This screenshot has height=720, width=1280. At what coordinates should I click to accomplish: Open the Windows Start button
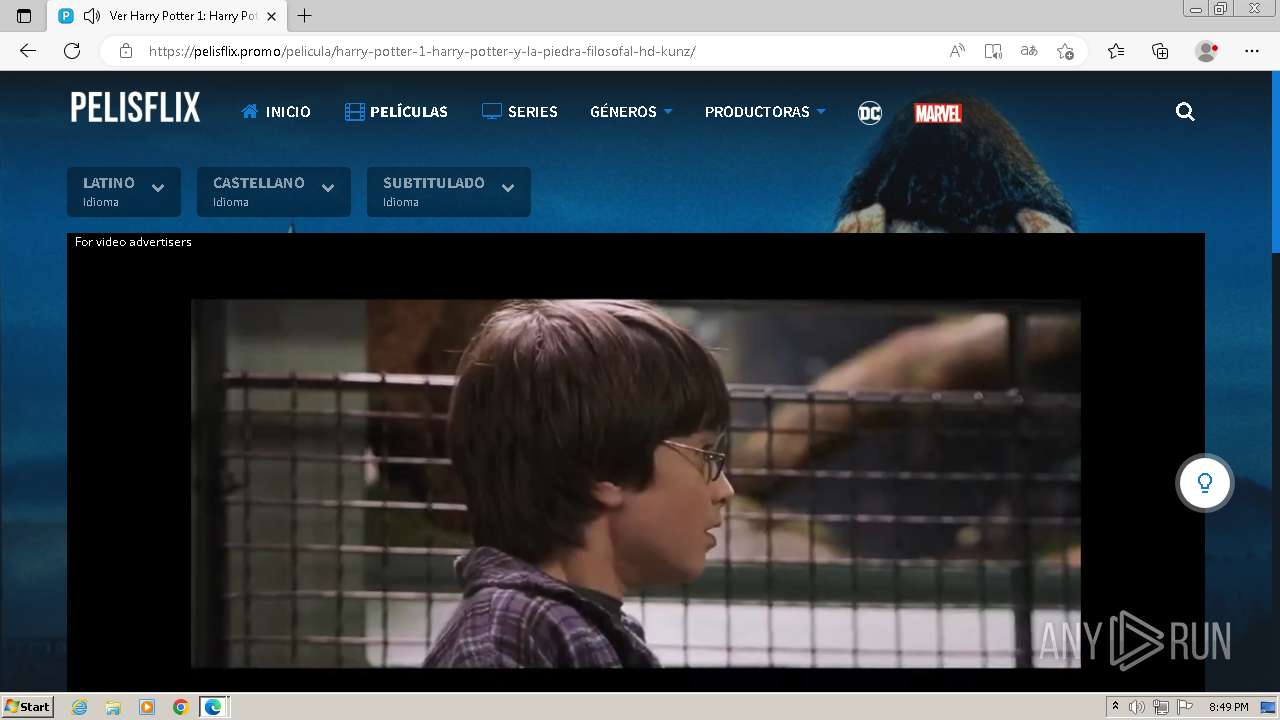27,707
